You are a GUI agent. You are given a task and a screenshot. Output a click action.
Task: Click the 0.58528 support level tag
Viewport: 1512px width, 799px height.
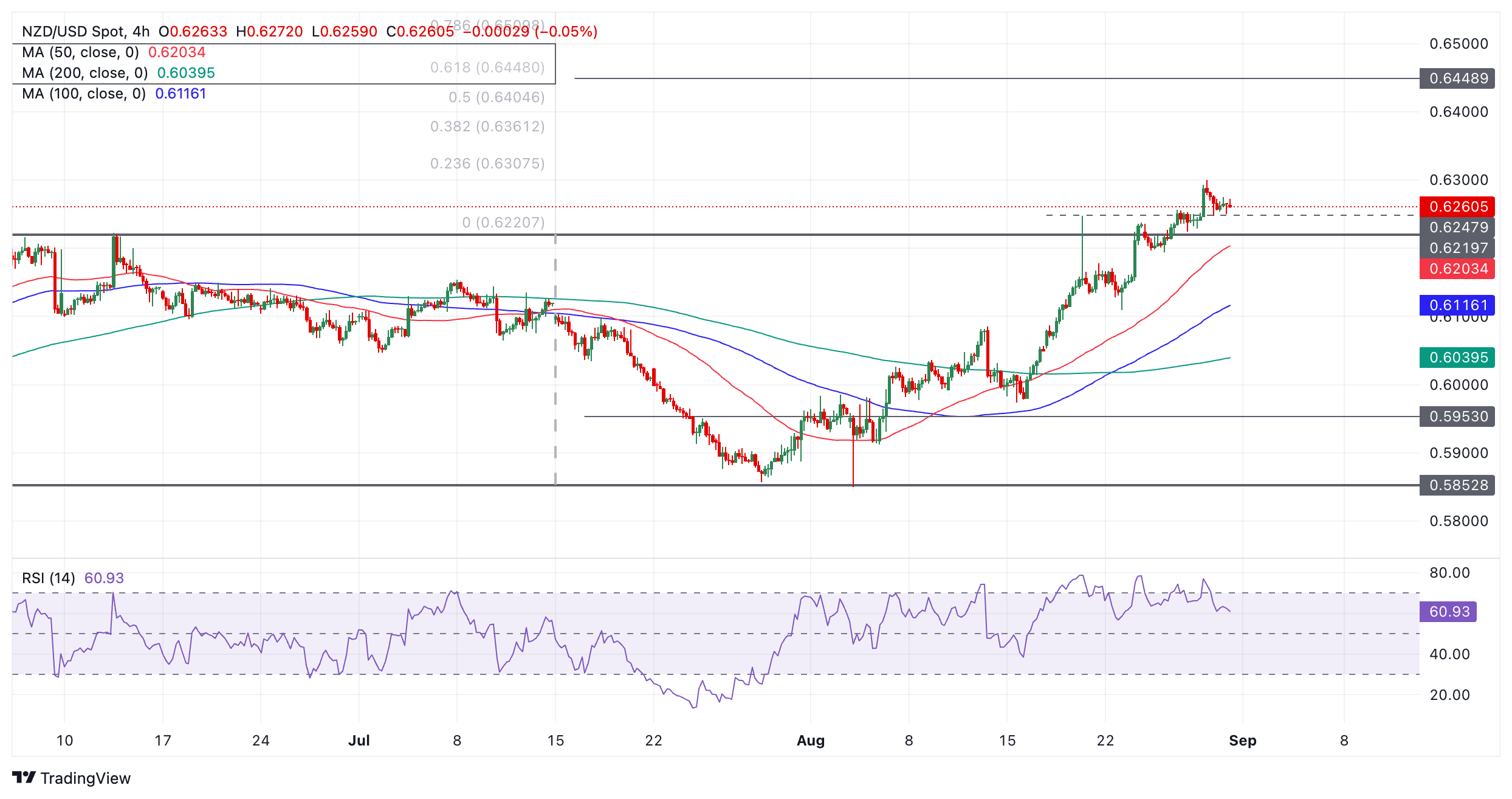pyautogui.click(x=1457, y=485)
